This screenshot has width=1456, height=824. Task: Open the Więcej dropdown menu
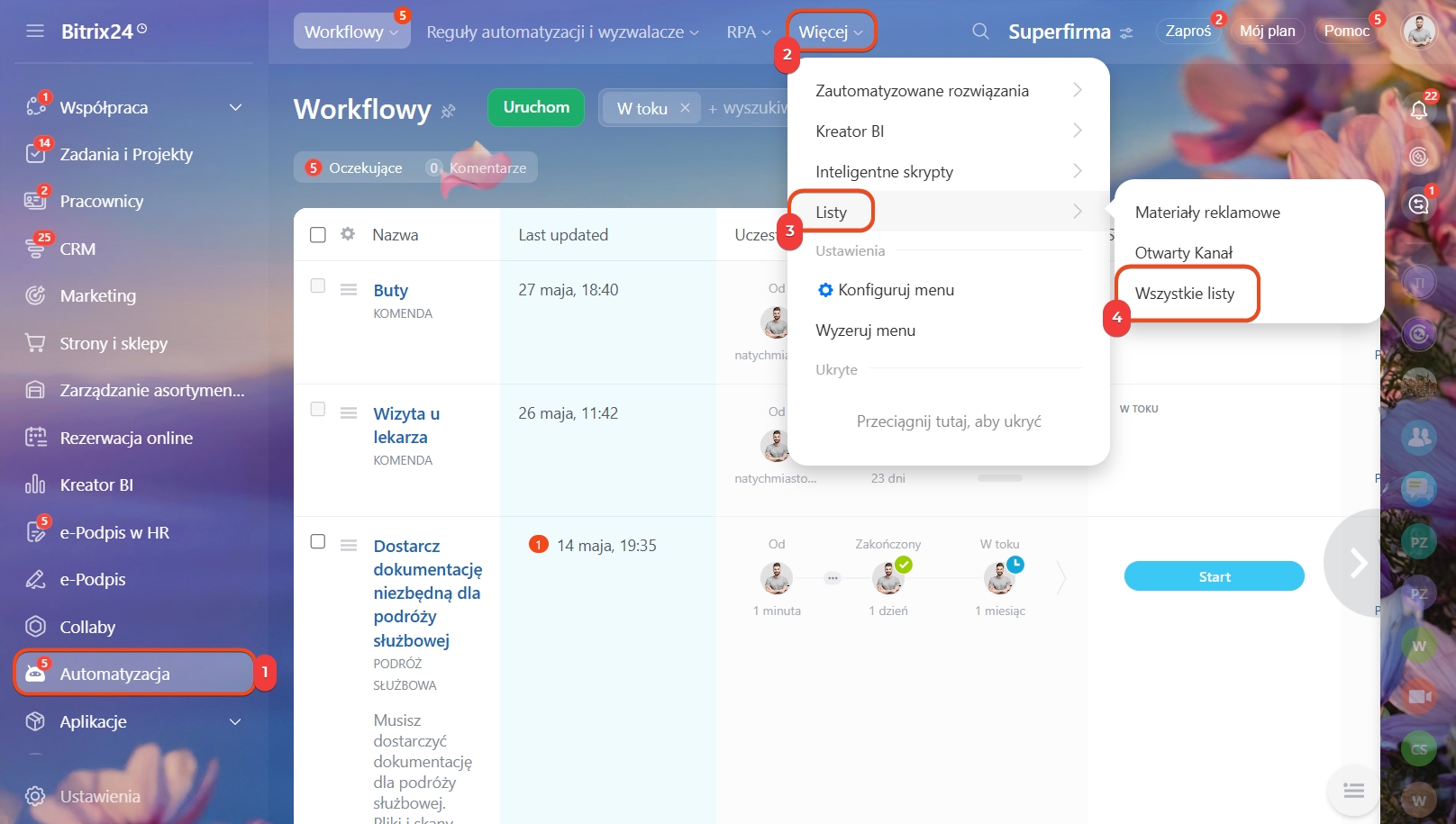click(x=831, y=32)
